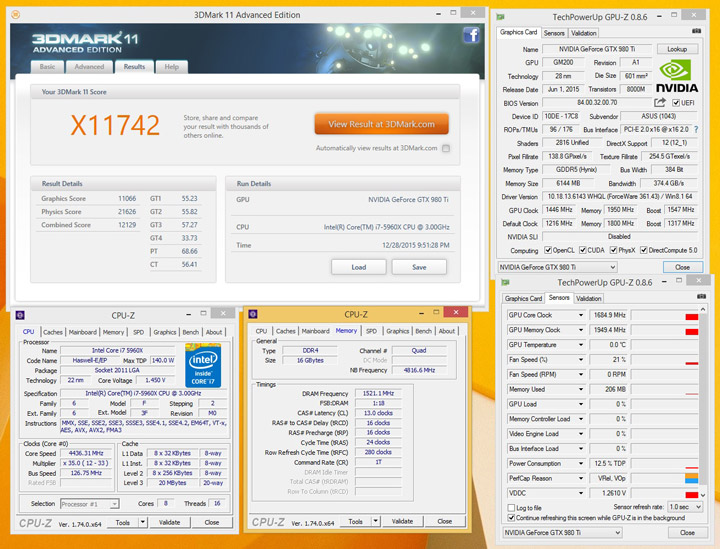Click the Lookup button in GPU-Z

click(677, 49)
